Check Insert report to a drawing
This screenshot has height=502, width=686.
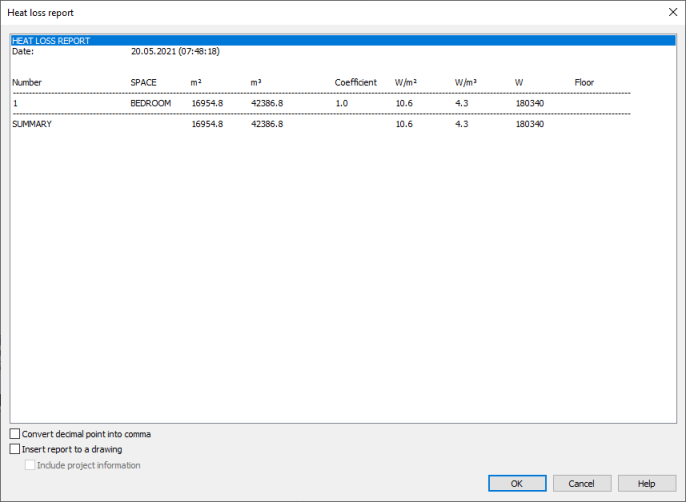point(15,450)
